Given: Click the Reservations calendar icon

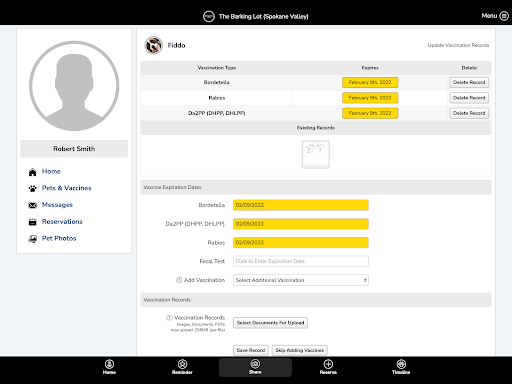Looking at the screenshot, I should [x=32, y=222].
